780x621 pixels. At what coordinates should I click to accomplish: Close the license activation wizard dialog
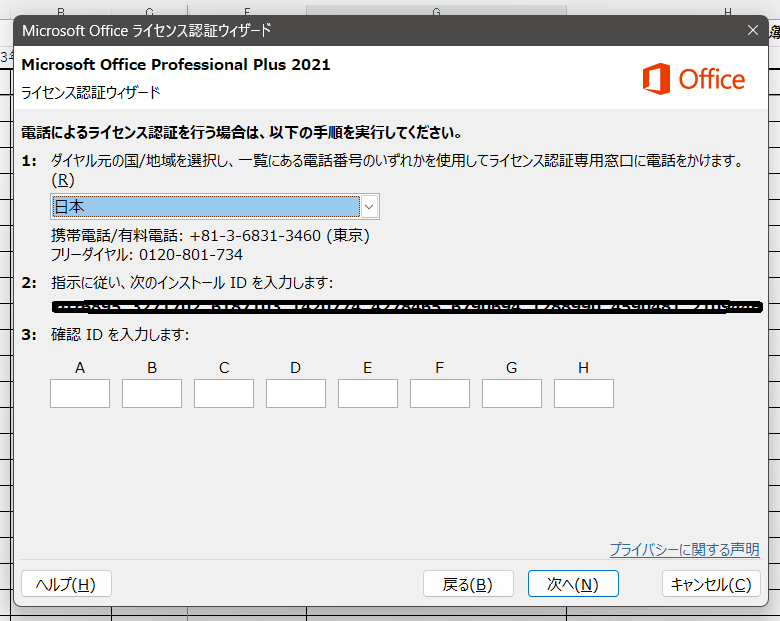[753, 30]
